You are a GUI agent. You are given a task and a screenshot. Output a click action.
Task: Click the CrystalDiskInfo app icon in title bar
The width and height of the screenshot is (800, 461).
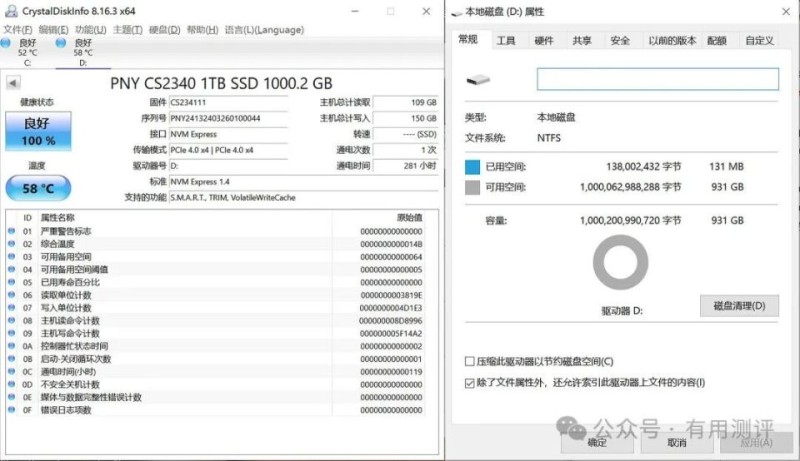coord(11,11)
